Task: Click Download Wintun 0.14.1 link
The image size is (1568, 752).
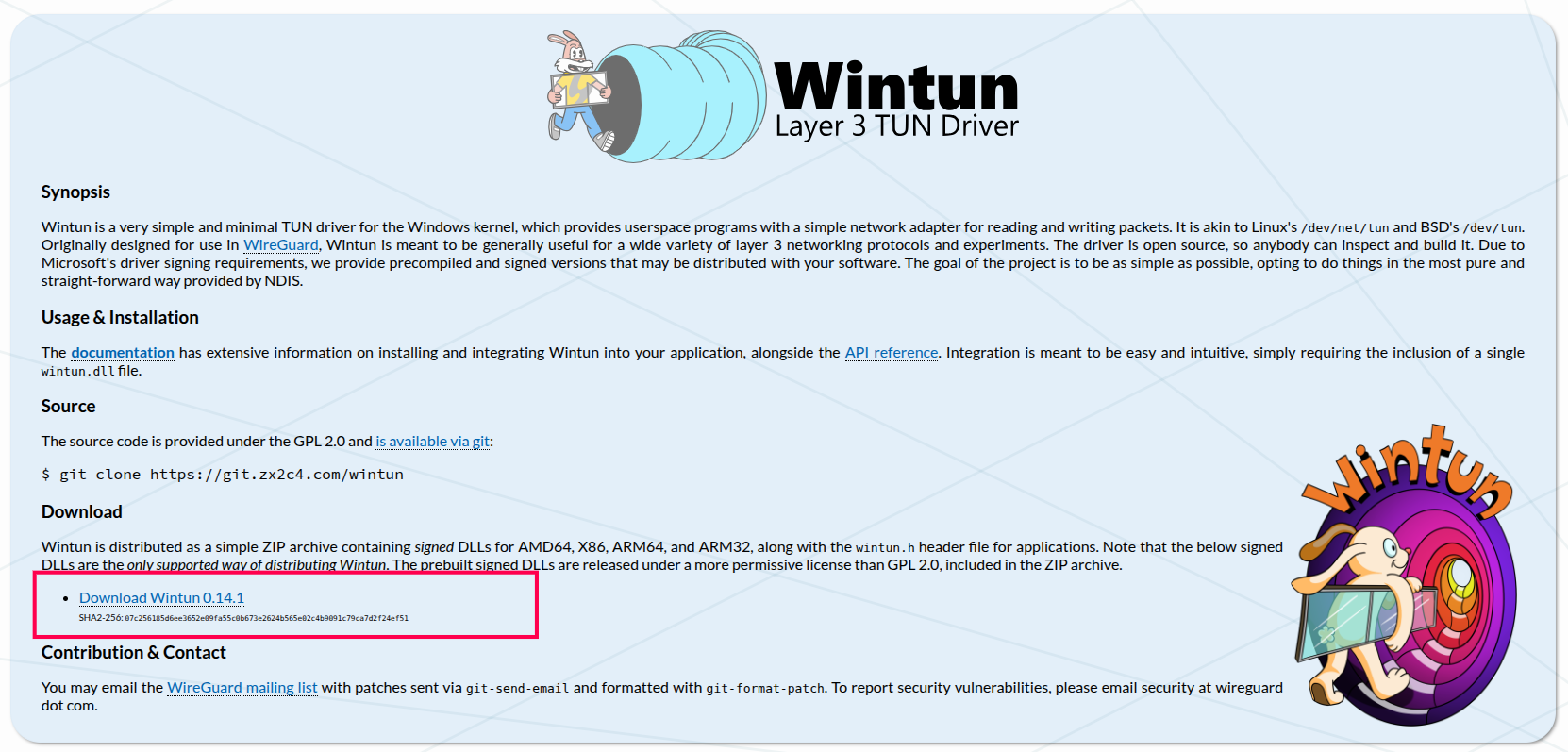Action: click(161, 598)
